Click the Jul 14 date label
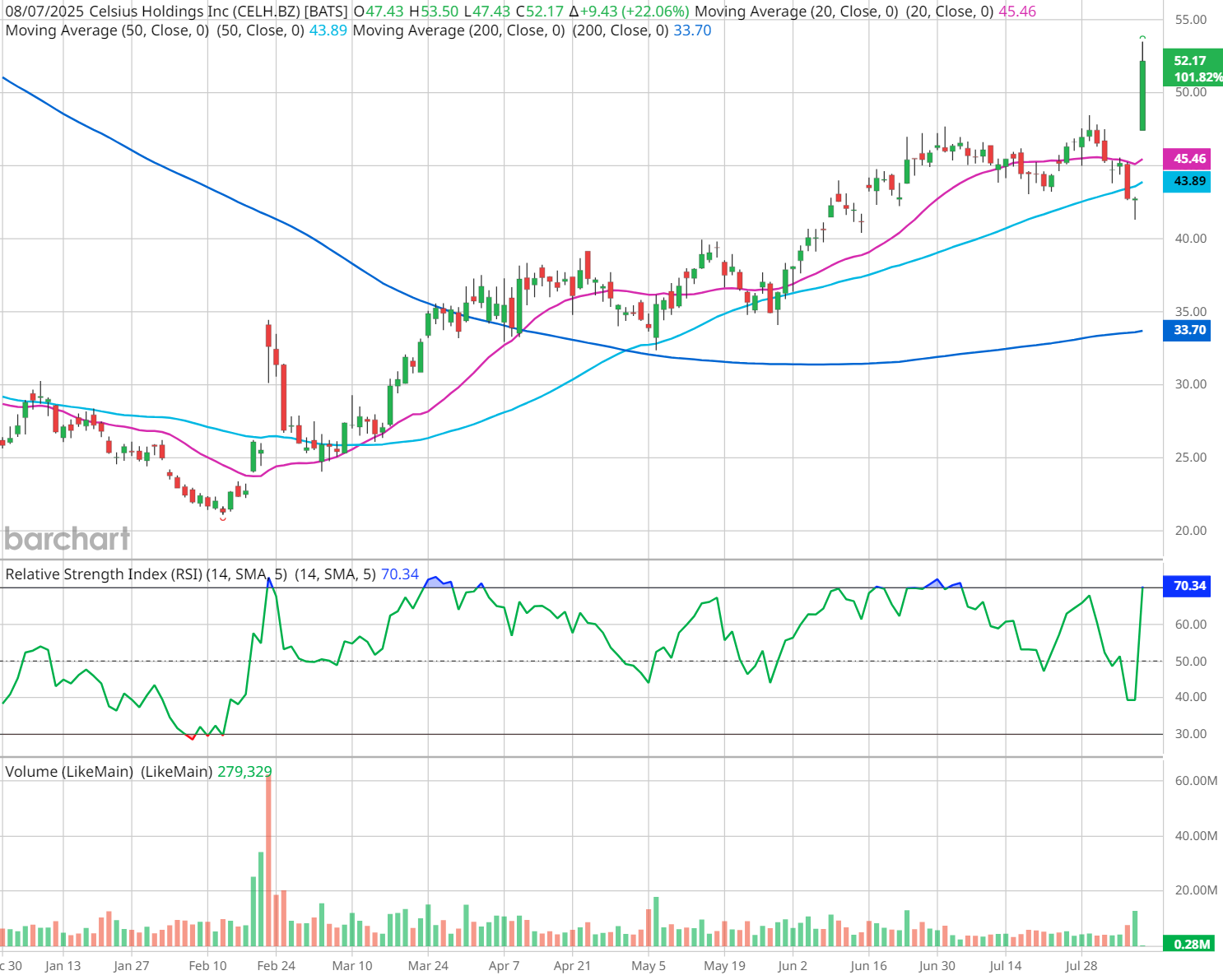 coord(1005,966)
